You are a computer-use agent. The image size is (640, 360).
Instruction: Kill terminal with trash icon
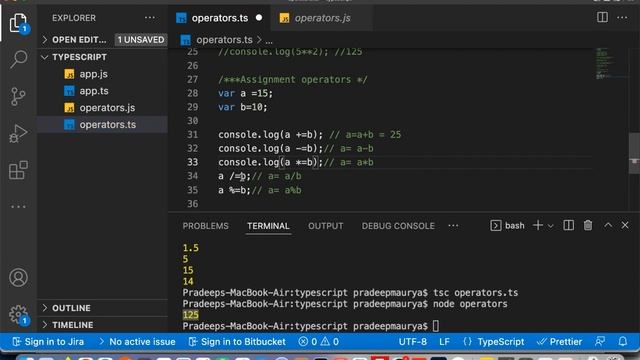click(x=588, y=225)
